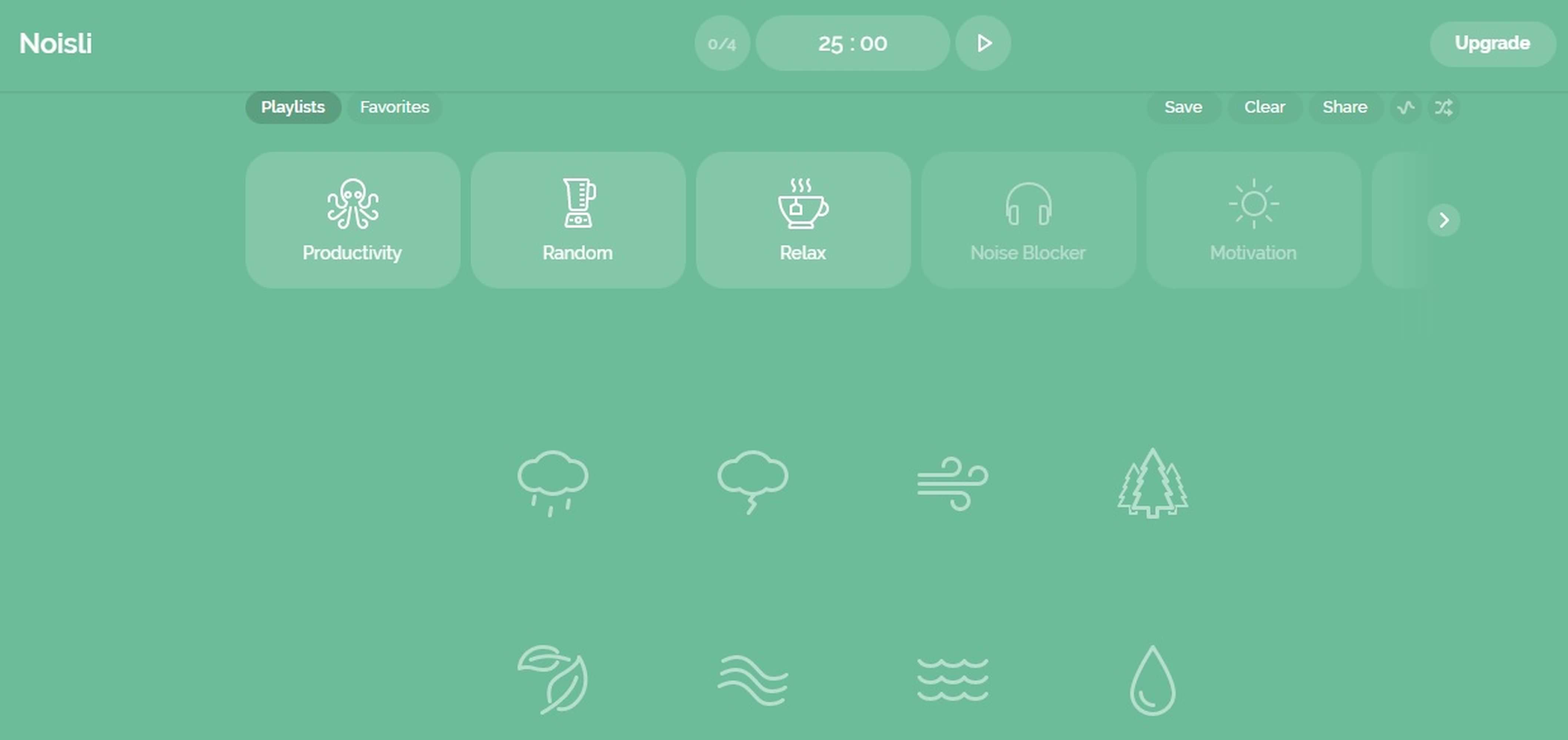Screen dimensions: 1568x740
Task: Toggle the waveform visualizer icon
Action: click(1405, 107)
